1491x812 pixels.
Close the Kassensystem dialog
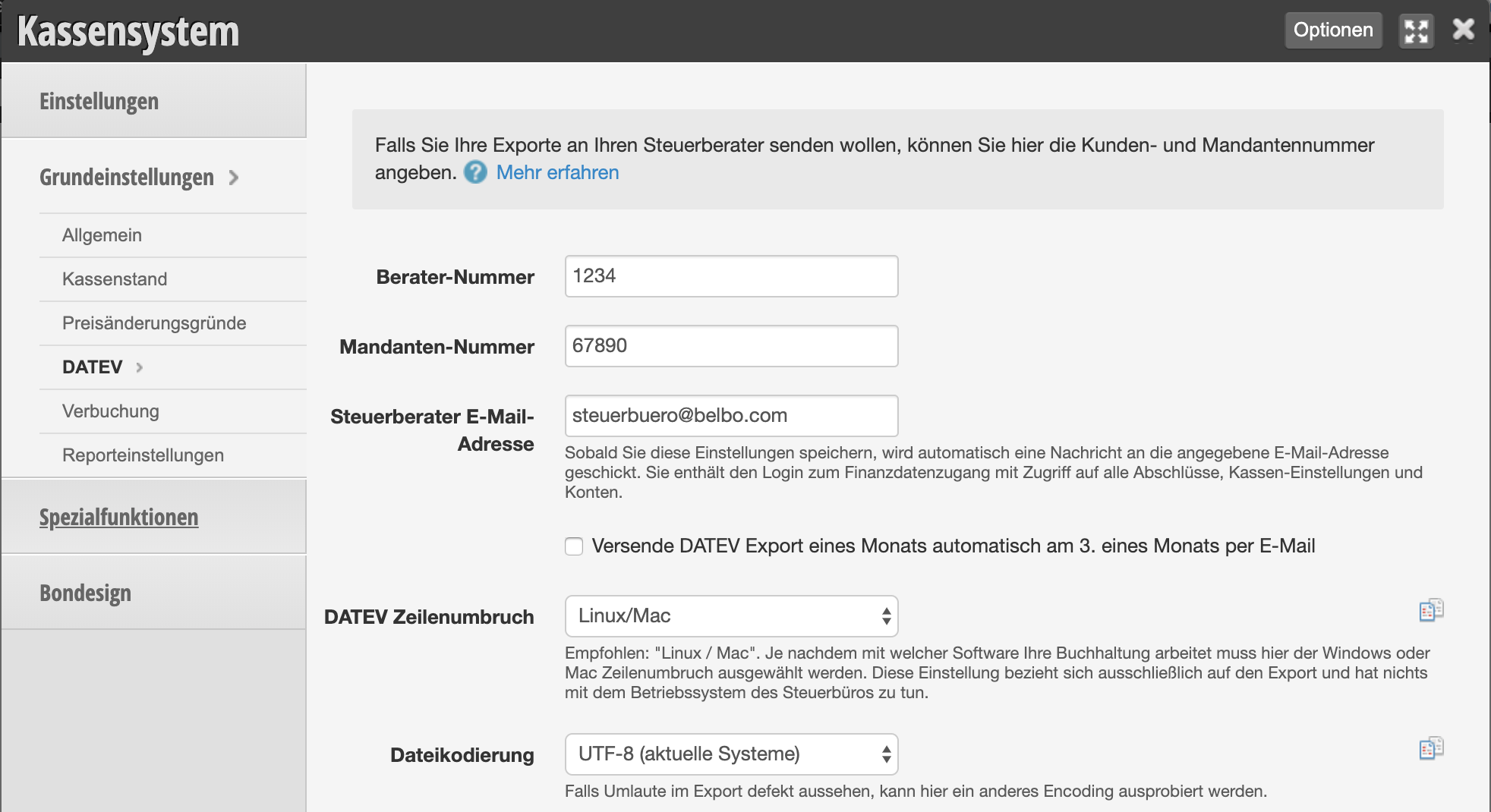(x=1463, y=30)
